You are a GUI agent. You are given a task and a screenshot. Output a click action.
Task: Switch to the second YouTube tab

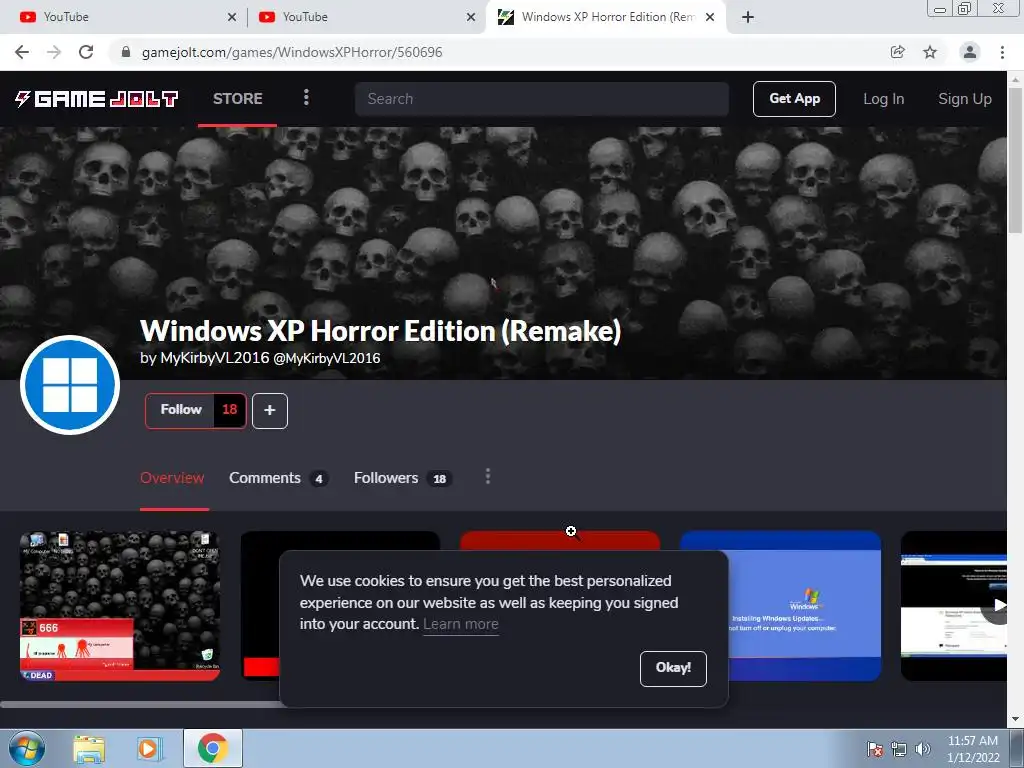pos(366,17)
